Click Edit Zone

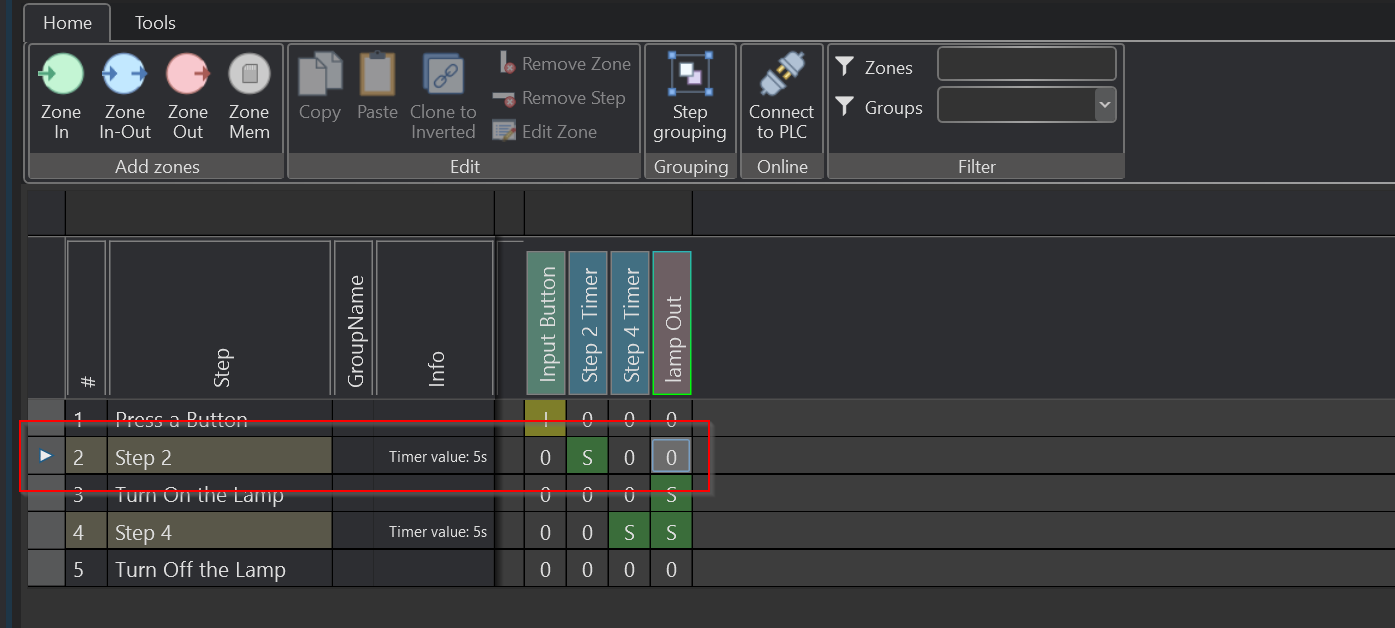pos(546,131)
